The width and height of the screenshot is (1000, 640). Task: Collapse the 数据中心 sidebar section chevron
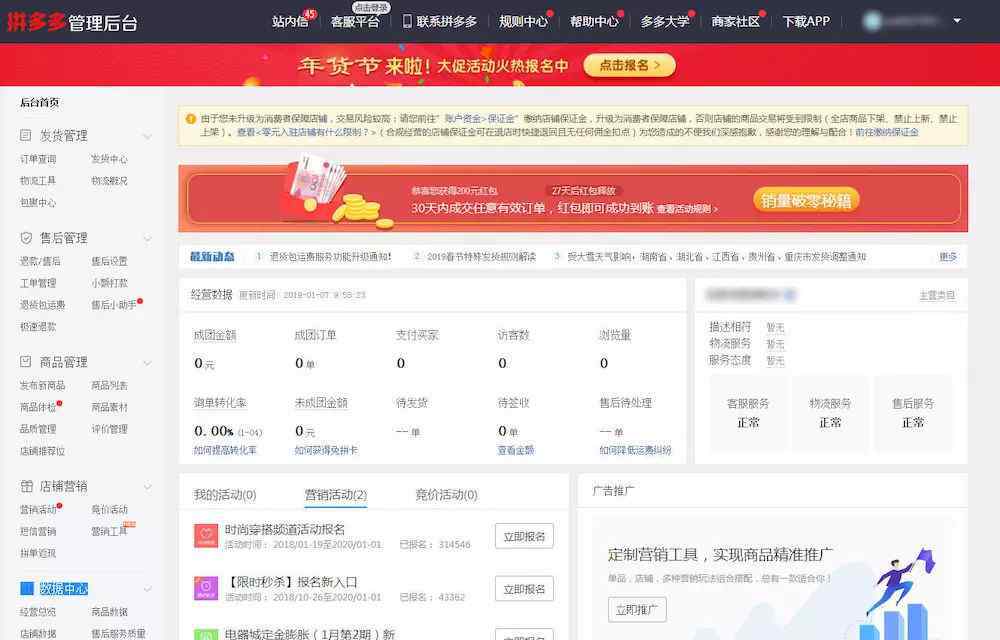[147, 589]
